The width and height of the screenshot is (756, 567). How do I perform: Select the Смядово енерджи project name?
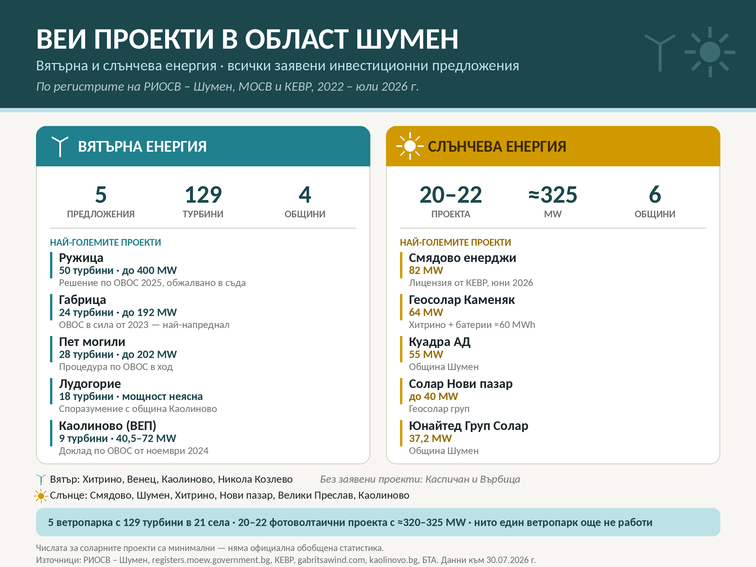(462, 258)
